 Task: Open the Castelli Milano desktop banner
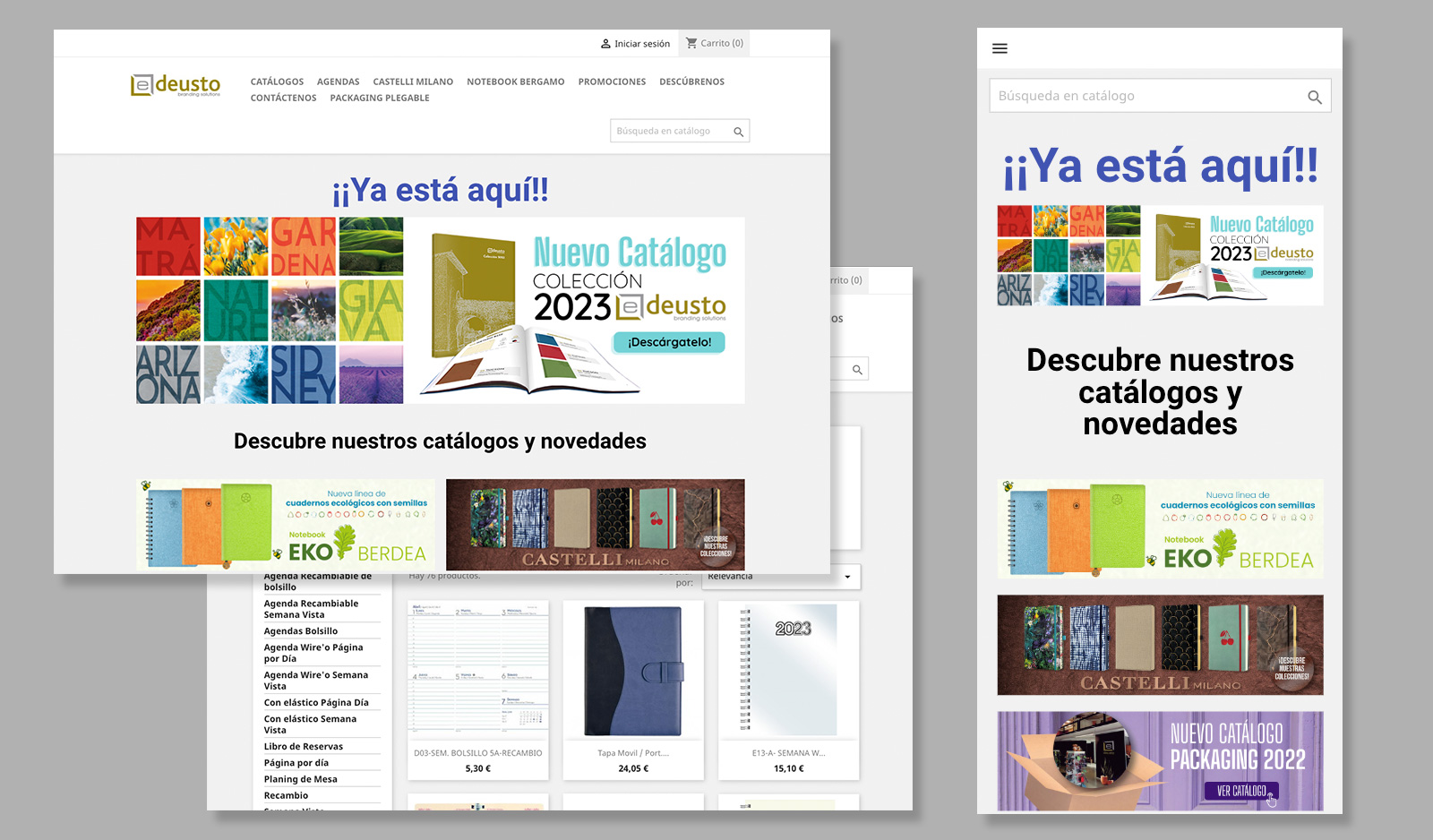[596, 525]
